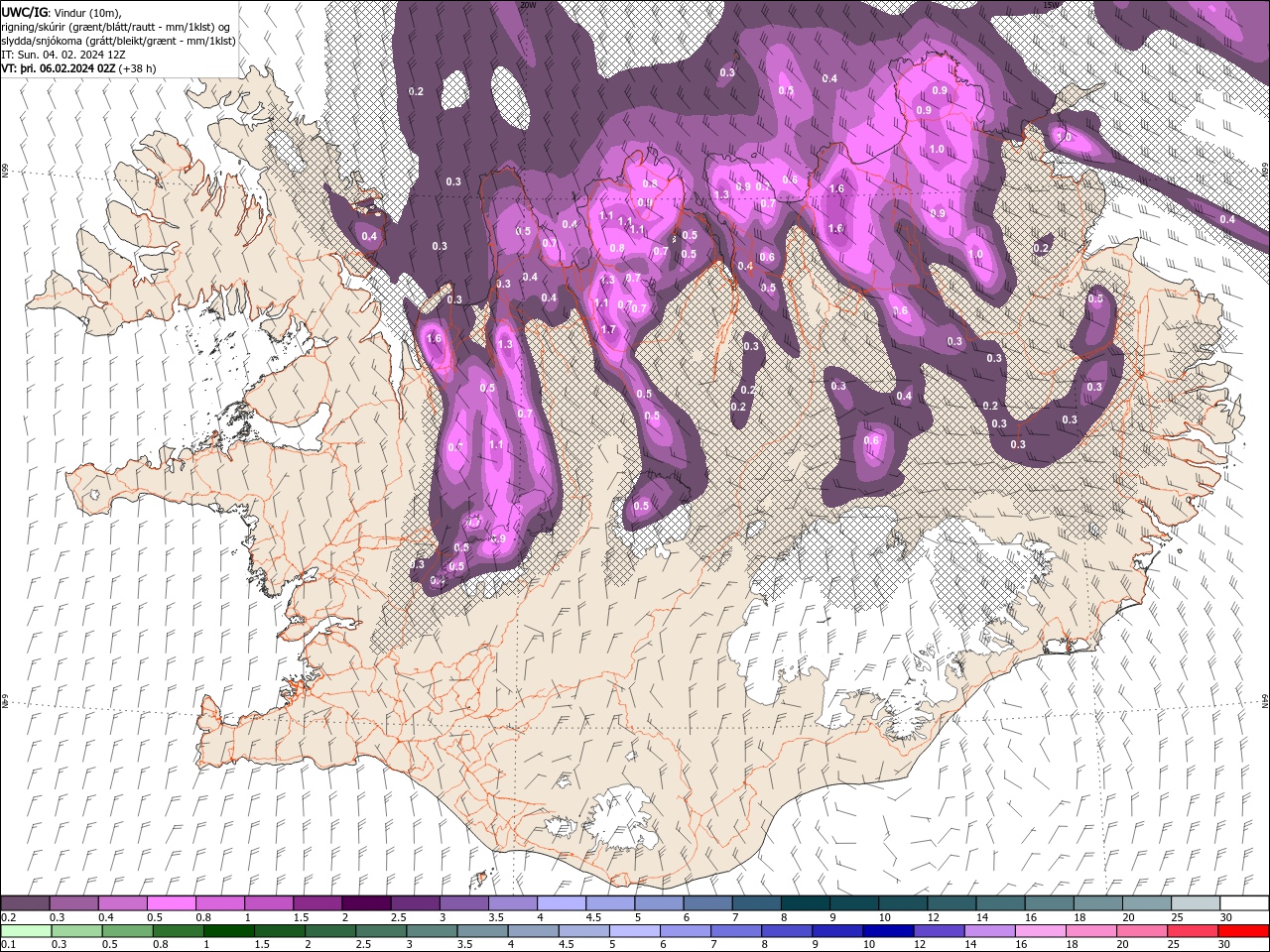Click the deep blue swatch at rain 10

click(x=888, y=931)
